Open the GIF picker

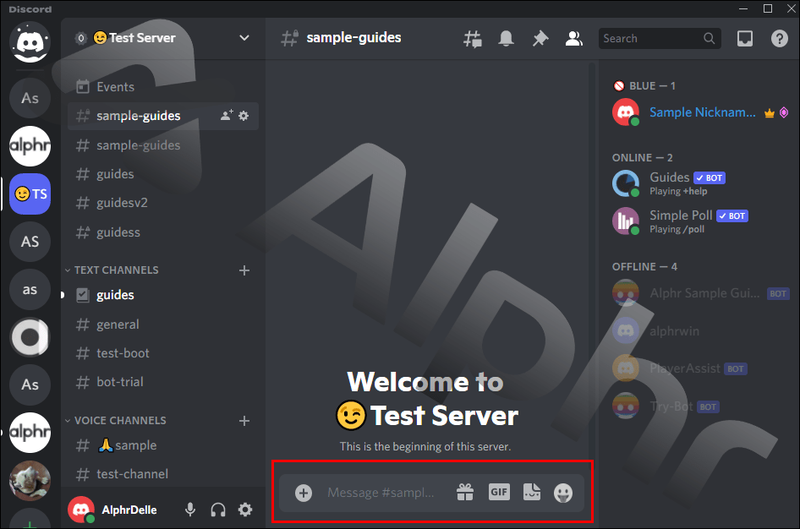pos(499,492)
